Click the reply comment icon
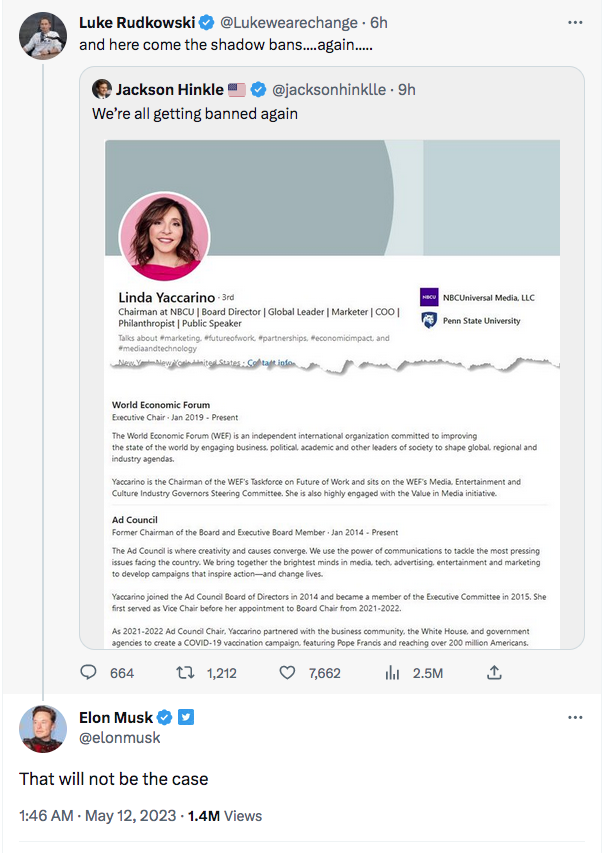The image size is (602, 853). pos(88,673)
